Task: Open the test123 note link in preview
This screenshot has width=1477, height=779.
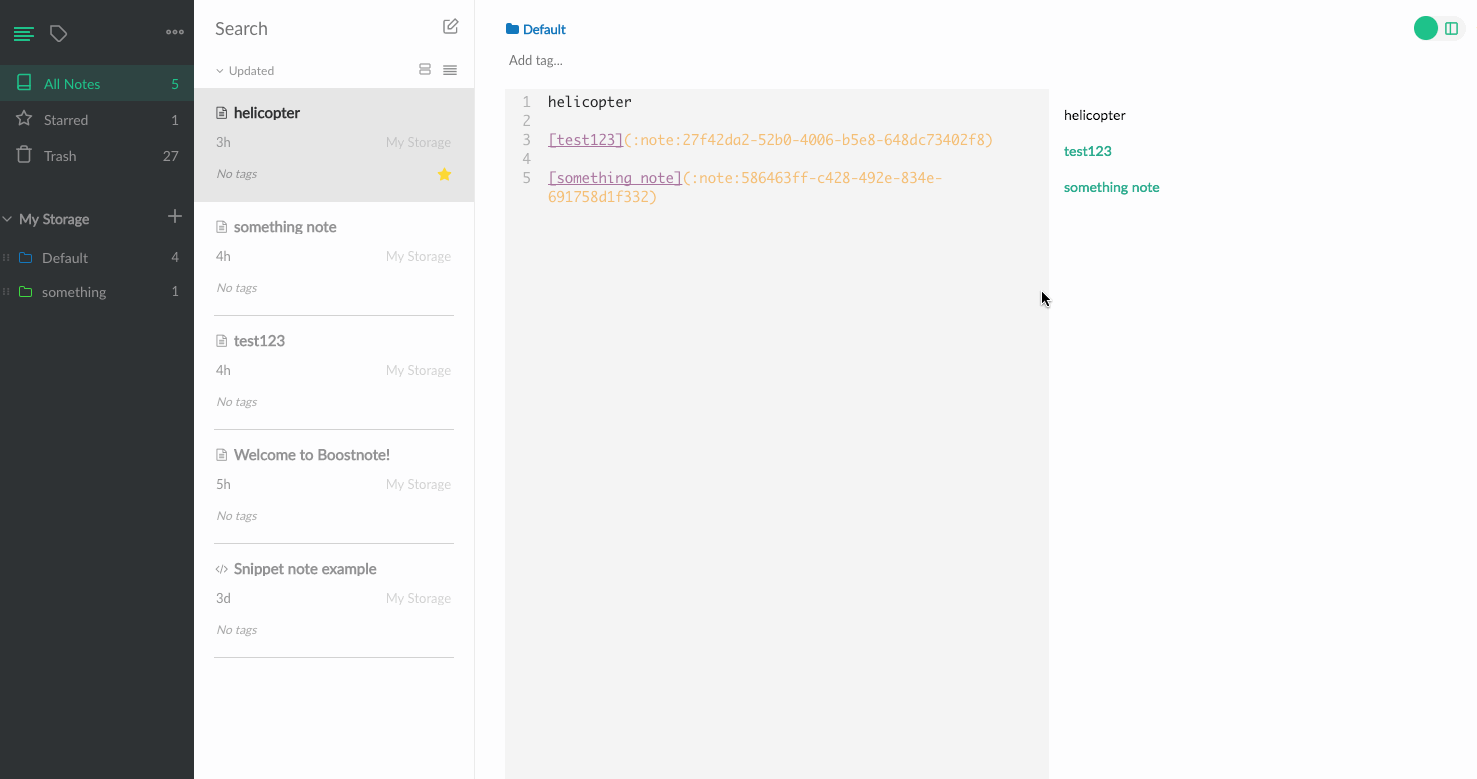Action: coord(1087,150)
